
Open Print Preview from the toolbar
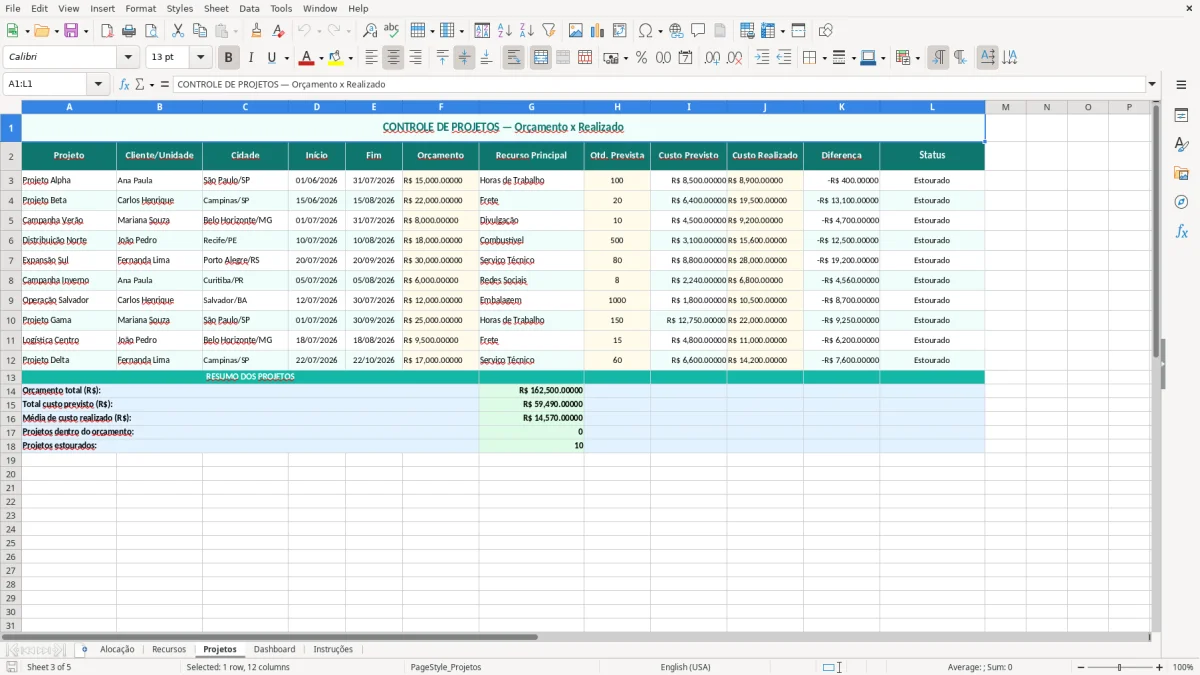coord(150,31)
